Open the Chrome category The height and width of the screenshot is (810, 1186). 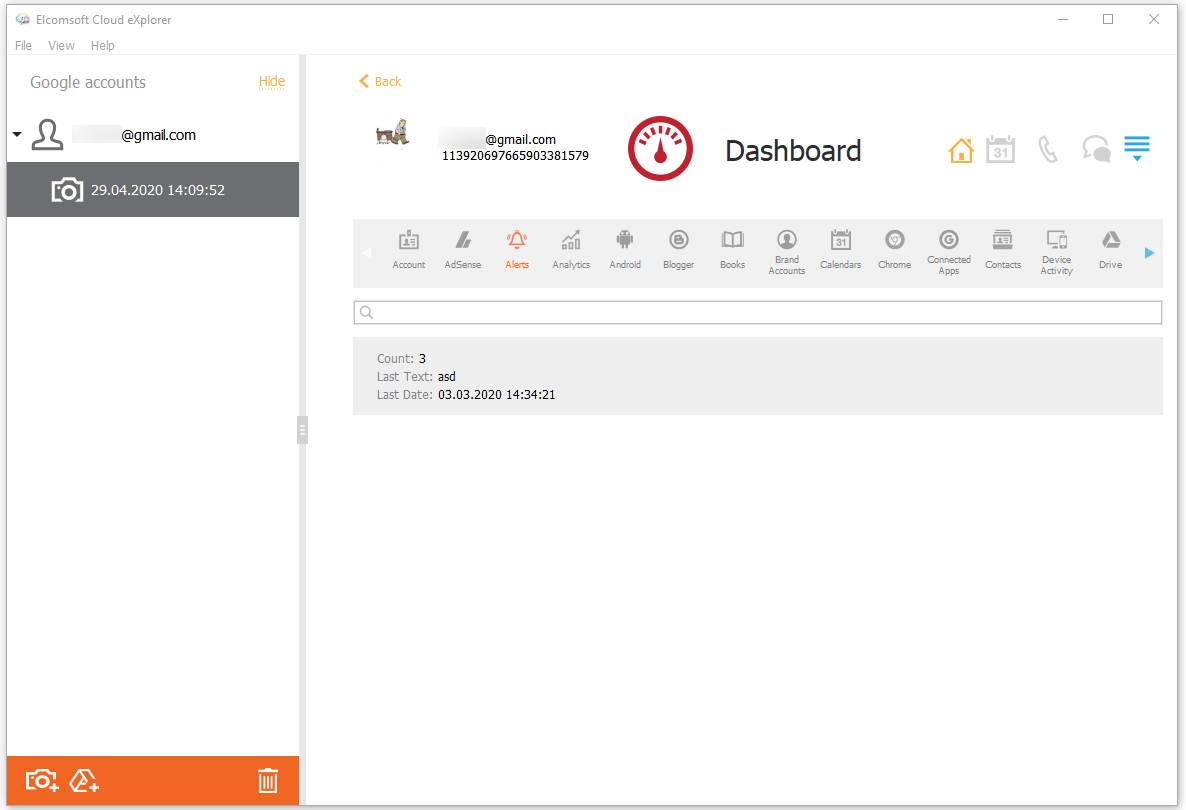[894, 250]
